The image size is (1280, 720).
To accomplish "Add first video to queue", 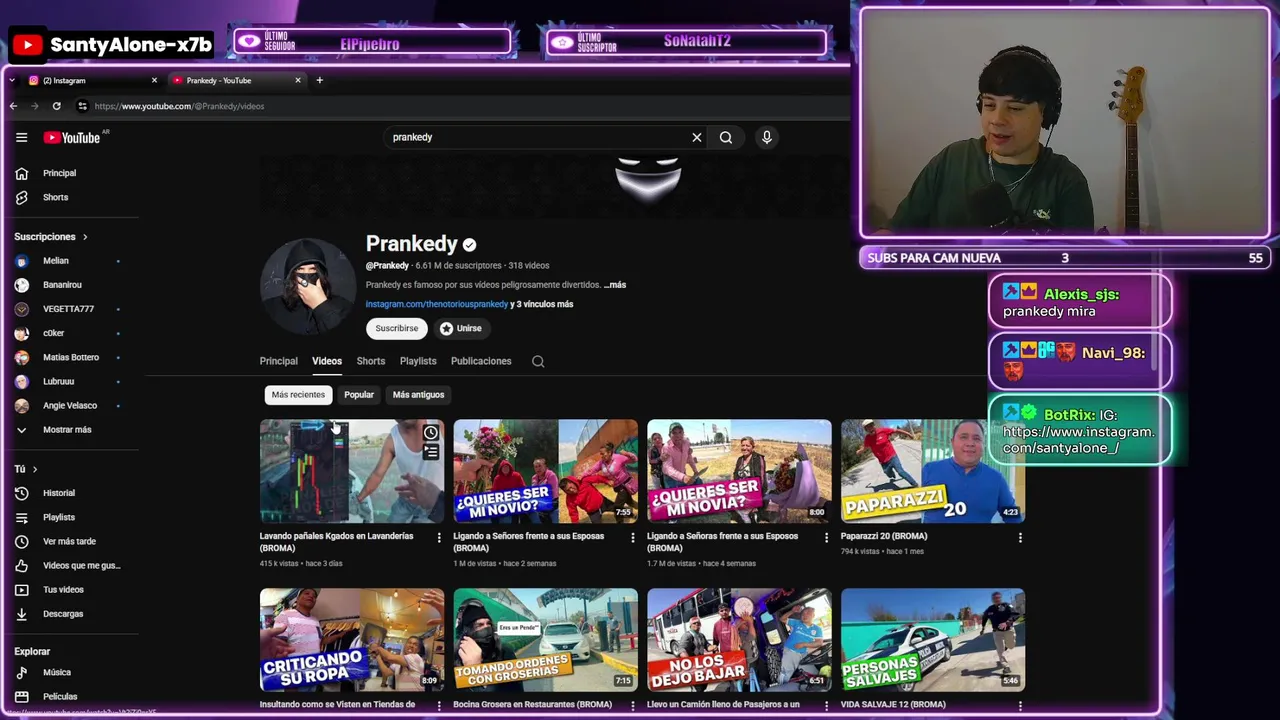I will 430,452.
